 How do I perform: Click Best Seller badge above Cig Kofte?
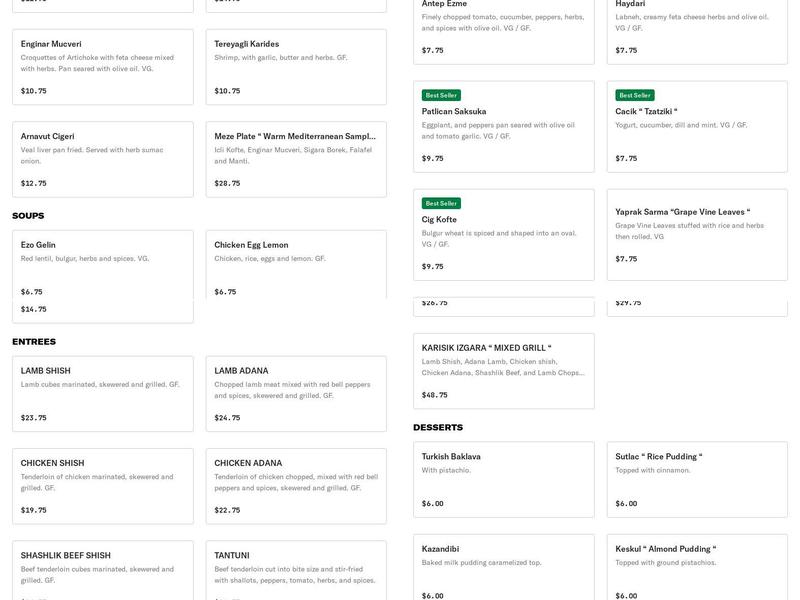coord(441,203)
